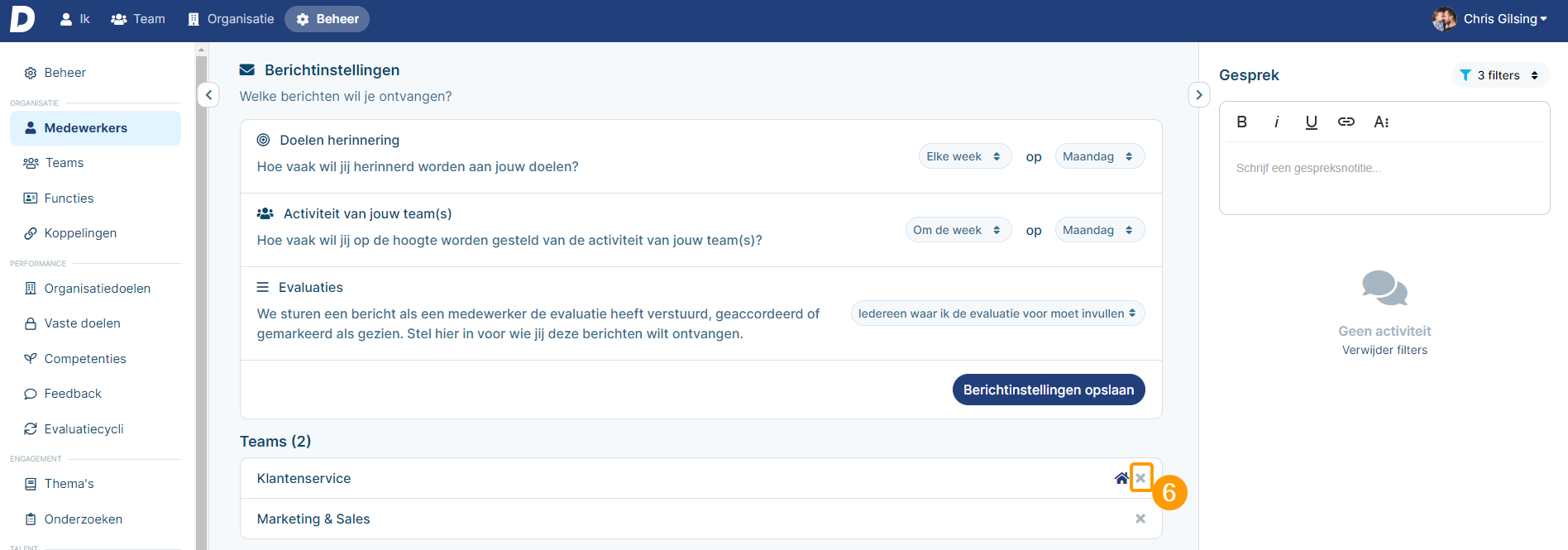Click the sidebar scrollbar up arrow
Screen dimensions: 1568x550
[x=201, y=50]
